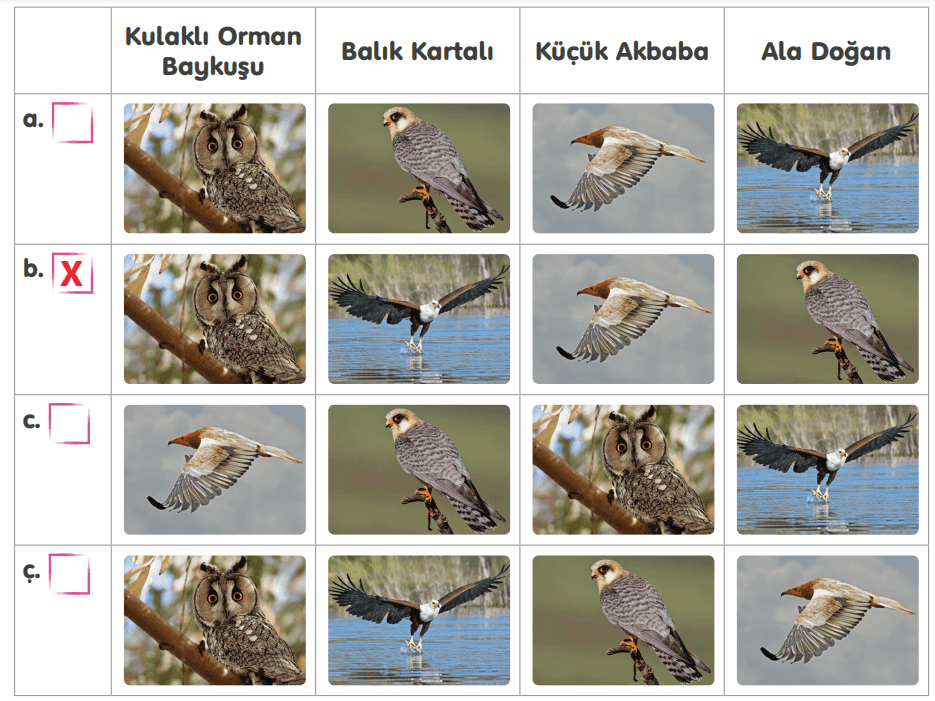Click the owl photo in row a
The height and width of the screenshot is (701, 935).
(215, 168)
